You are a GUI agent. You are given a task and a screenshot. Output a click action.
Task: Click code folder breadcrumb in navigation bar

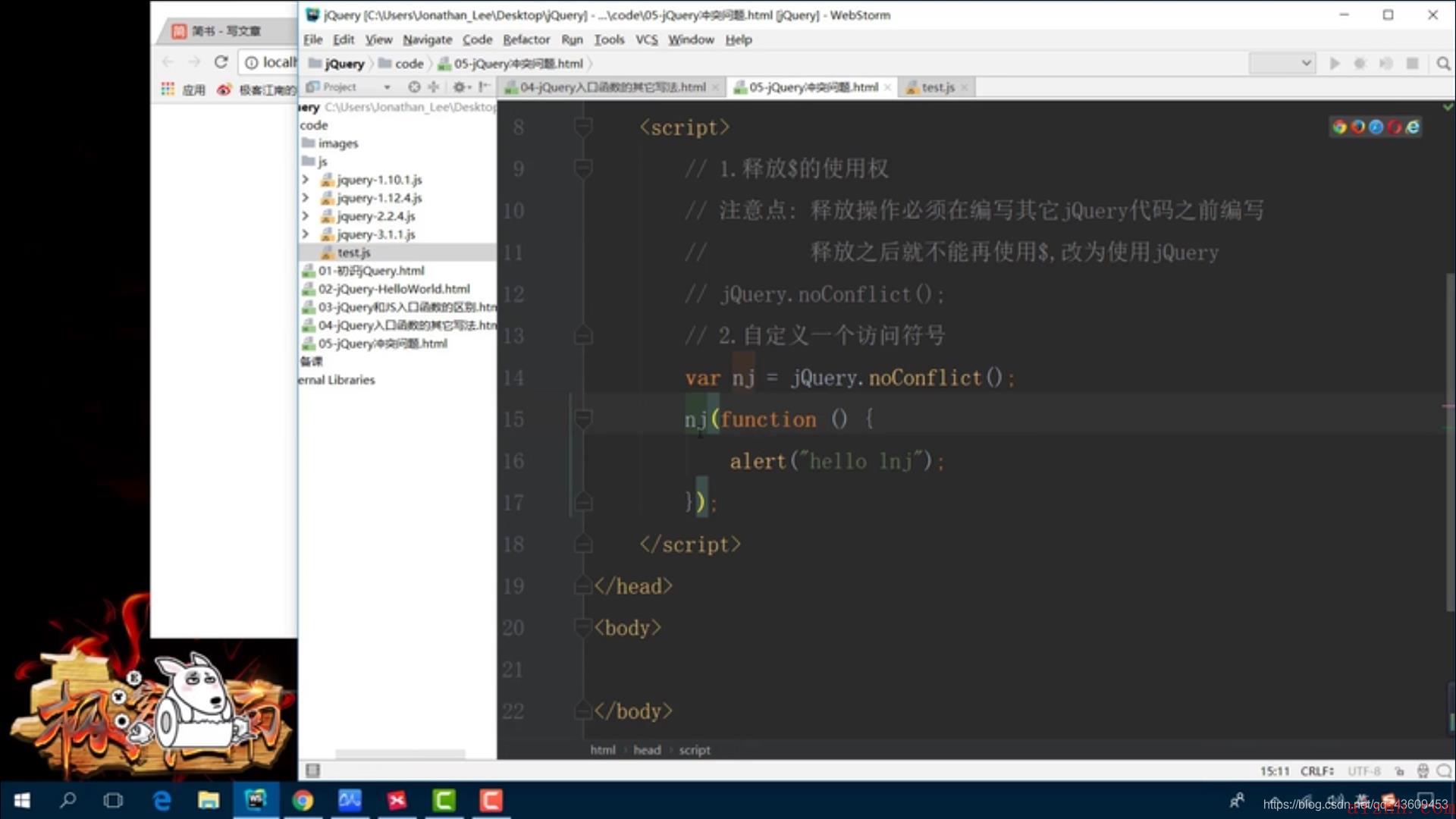pyautogui.click(x=400, y=64)
